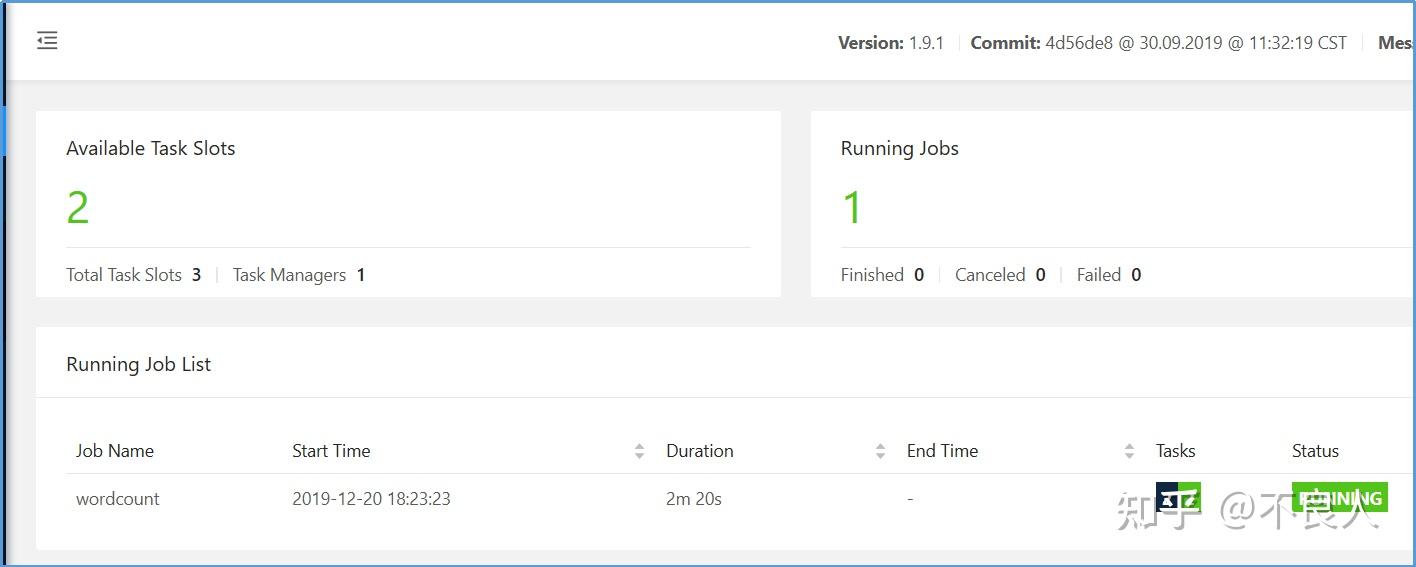This screenshot has height=567, width=1416.
Task: Click the Tasks column header
Action: (x=1175, y=451)
